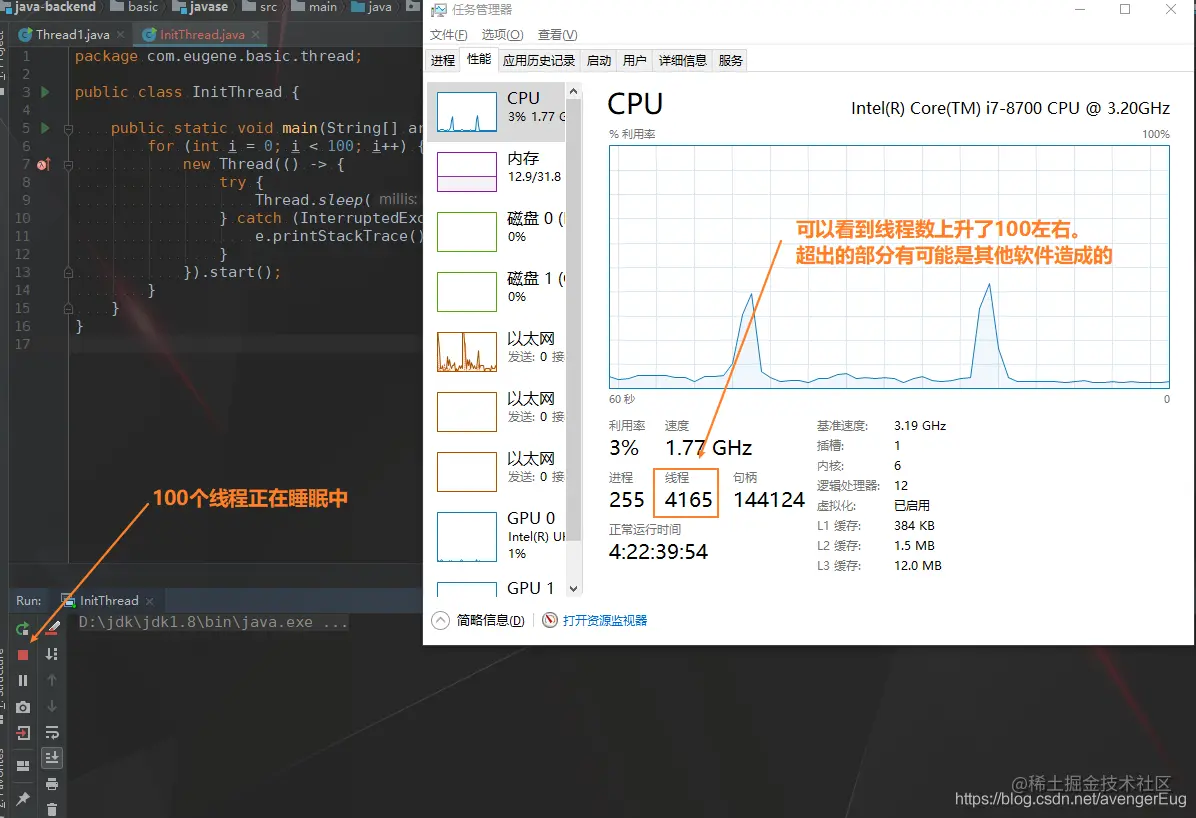Switch to the 应用历史记录 tab
The height and width of the screenshot is (818, 1196).
click(539, 60)
